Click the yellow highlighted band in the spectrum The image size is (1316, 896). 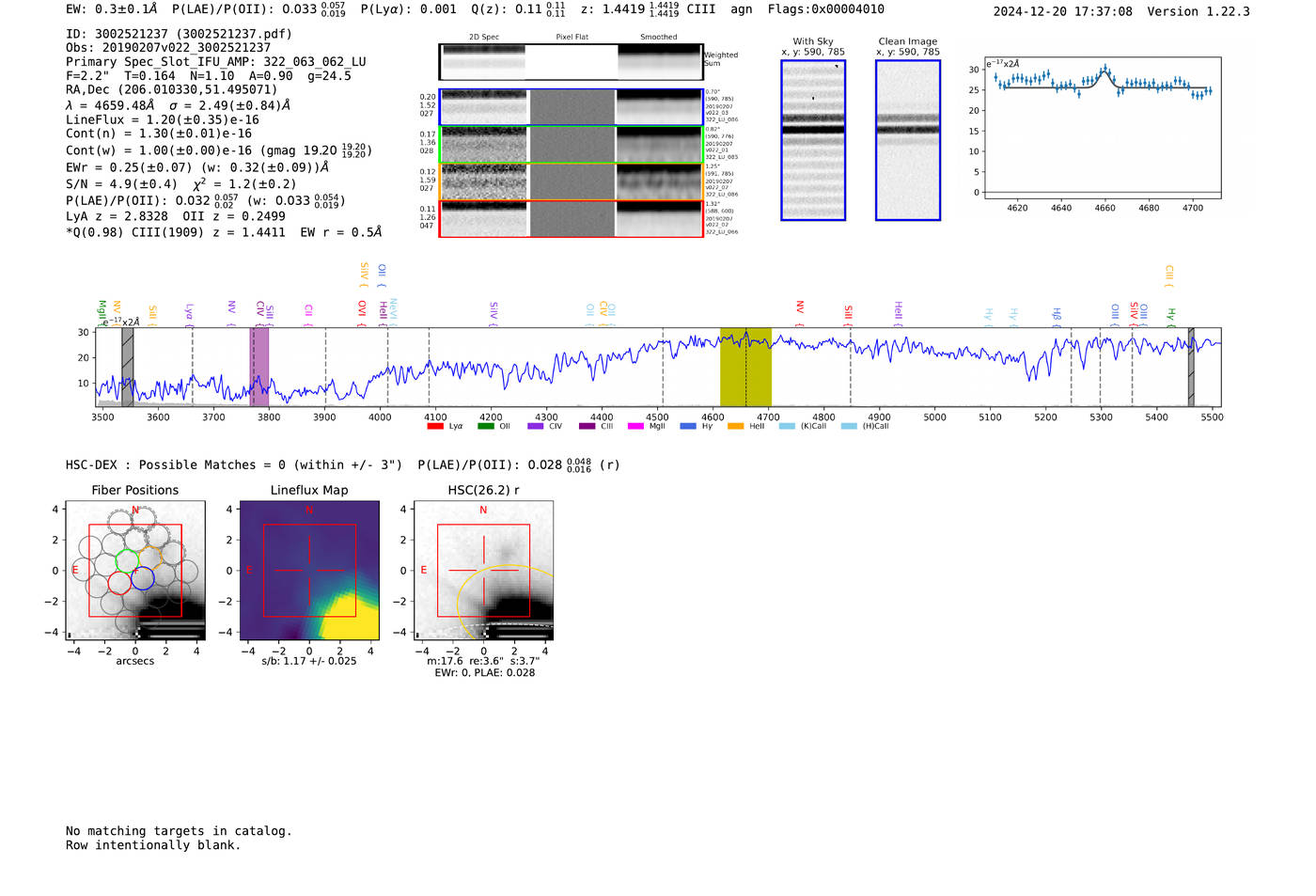pos(745,367)
